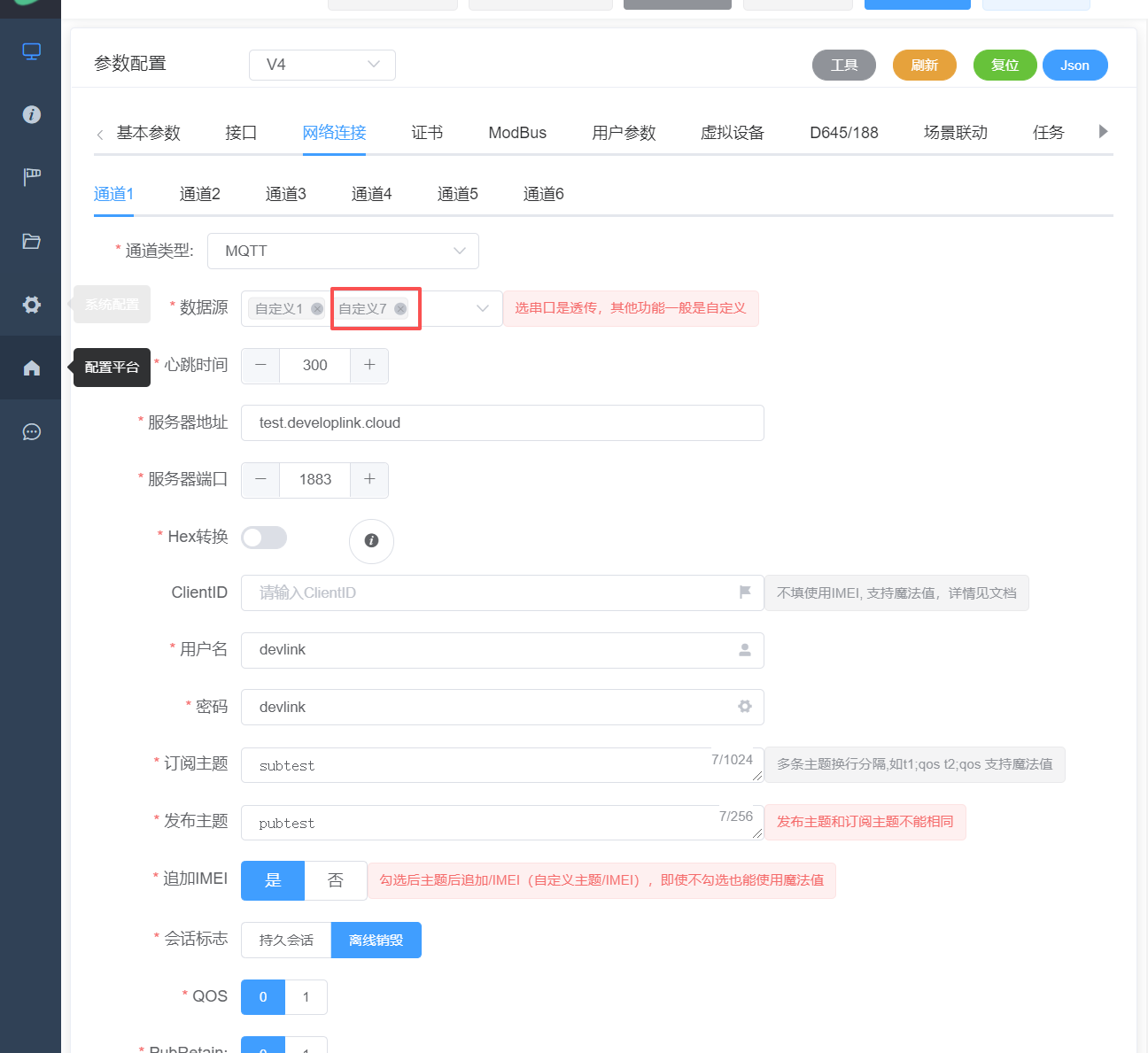Image resolution: width=1148 pixels, height=1053 pixels.
Task: Open the monitor icon in sidebar
Action: tap(31, 51)
